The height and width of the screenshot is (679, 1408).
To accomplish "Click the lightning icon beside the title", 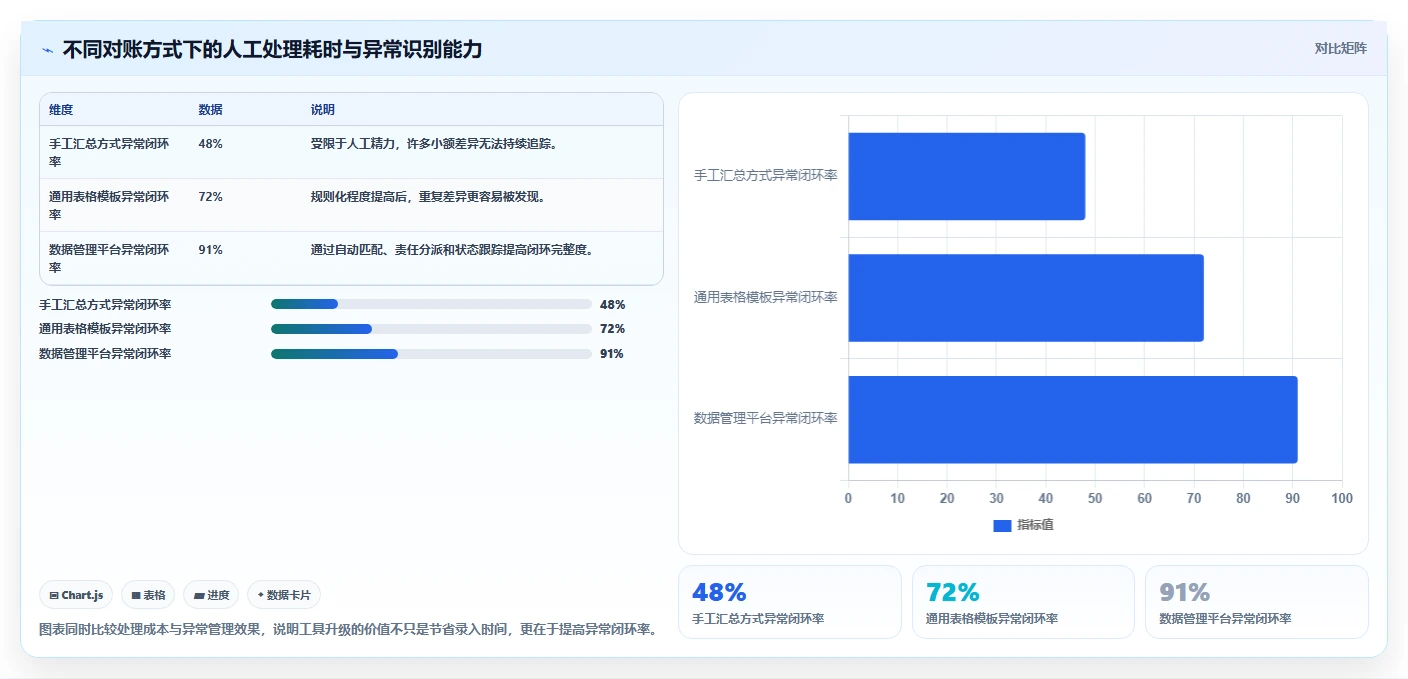I will (47, 50).
